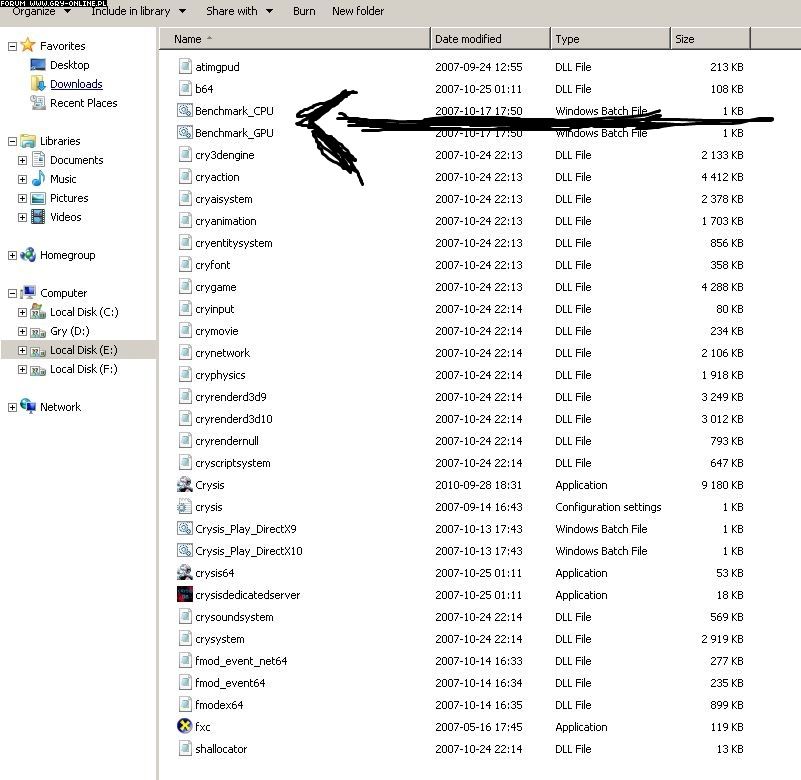Collapse the Favorites tree node
Image resolution: width=801 pixels, height=780 pixels.
click(x=12, y=46)
